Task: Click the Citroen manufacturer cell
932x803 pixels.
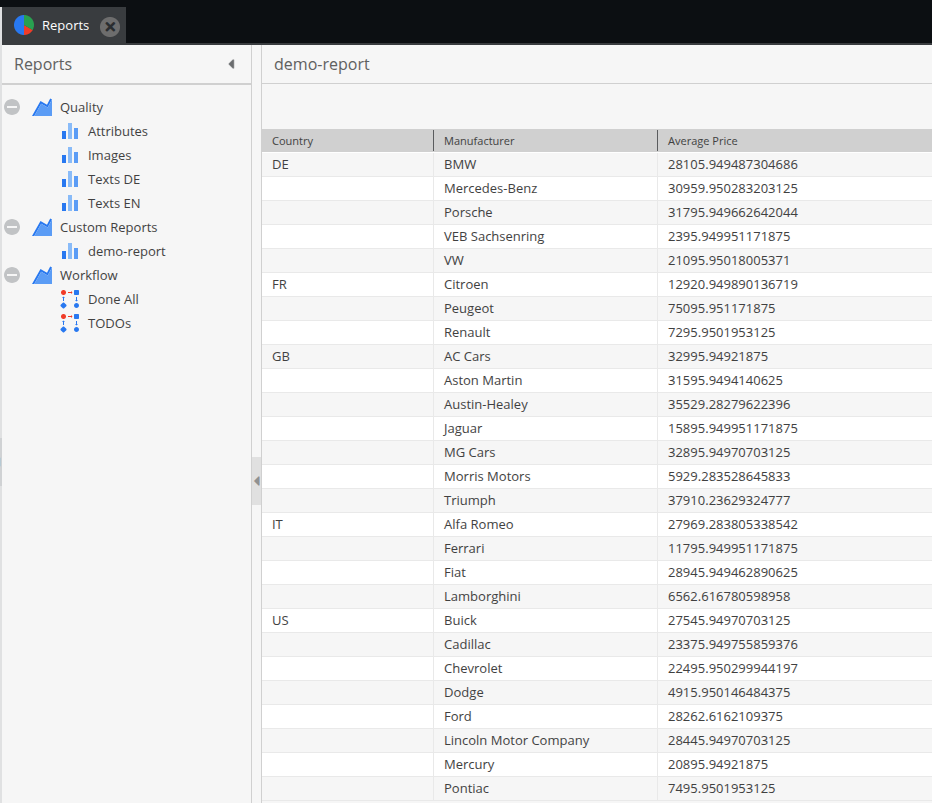Action: coord(546,285)
